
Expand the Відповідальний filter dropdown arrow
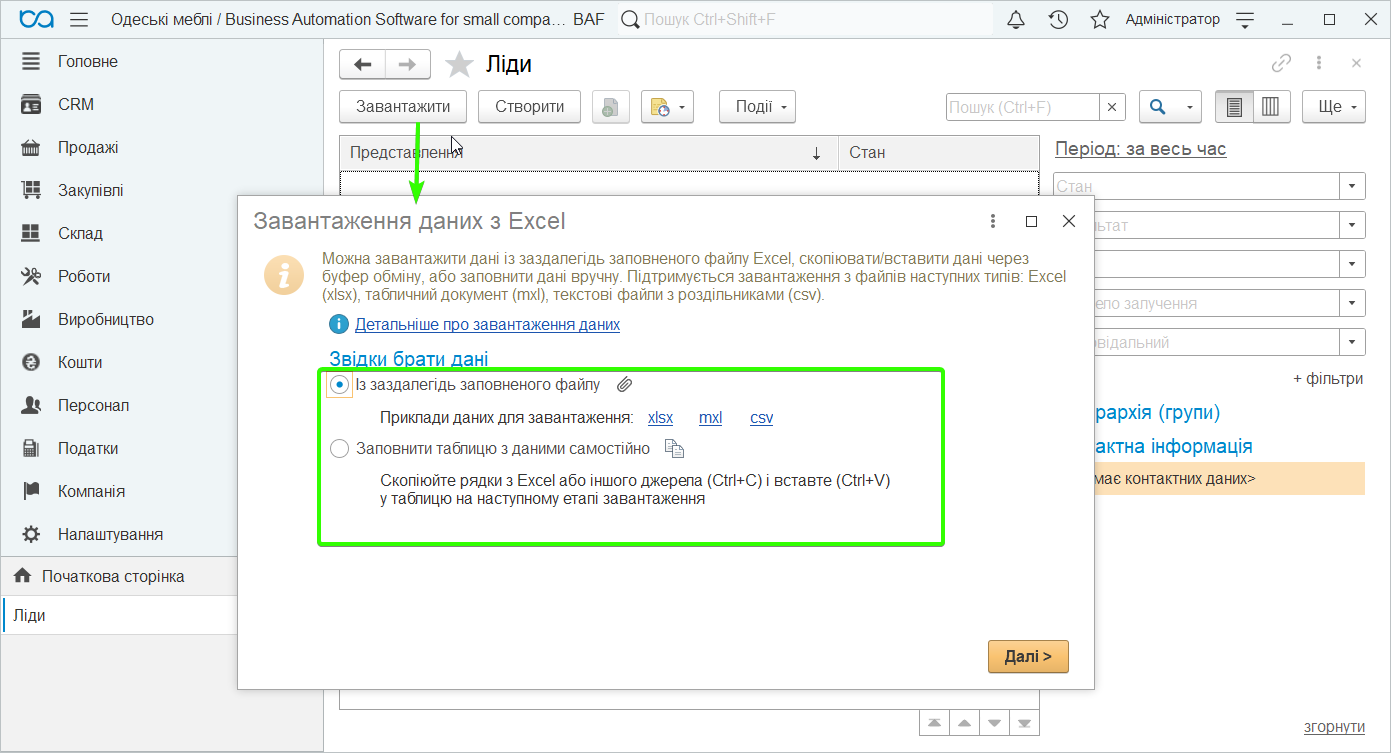[1353, 342]
